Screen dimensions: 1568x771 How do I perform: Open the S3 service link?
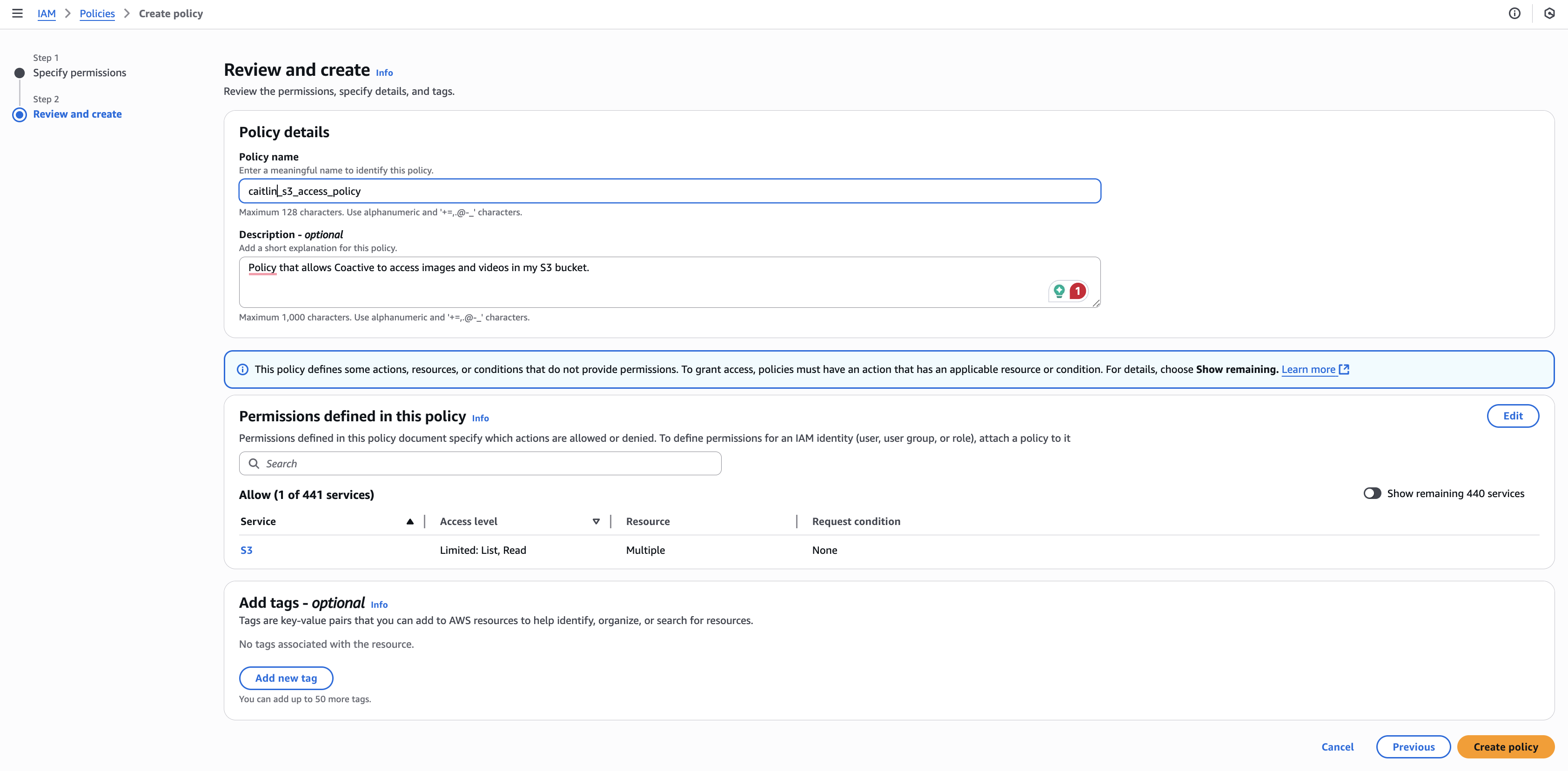pyautogui.click(x=246, y=550)
